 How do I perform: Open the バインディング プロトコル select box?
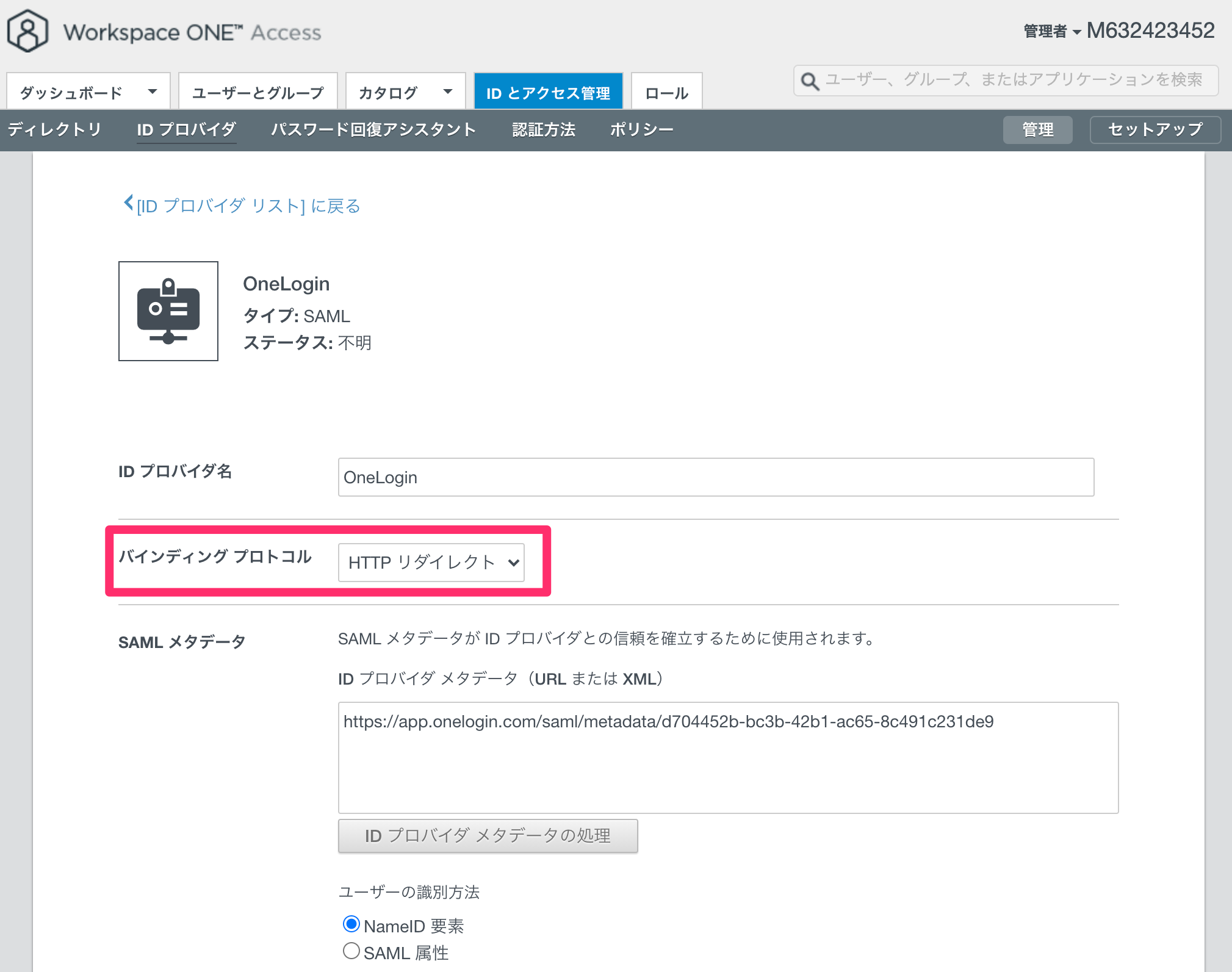[431, 563]
